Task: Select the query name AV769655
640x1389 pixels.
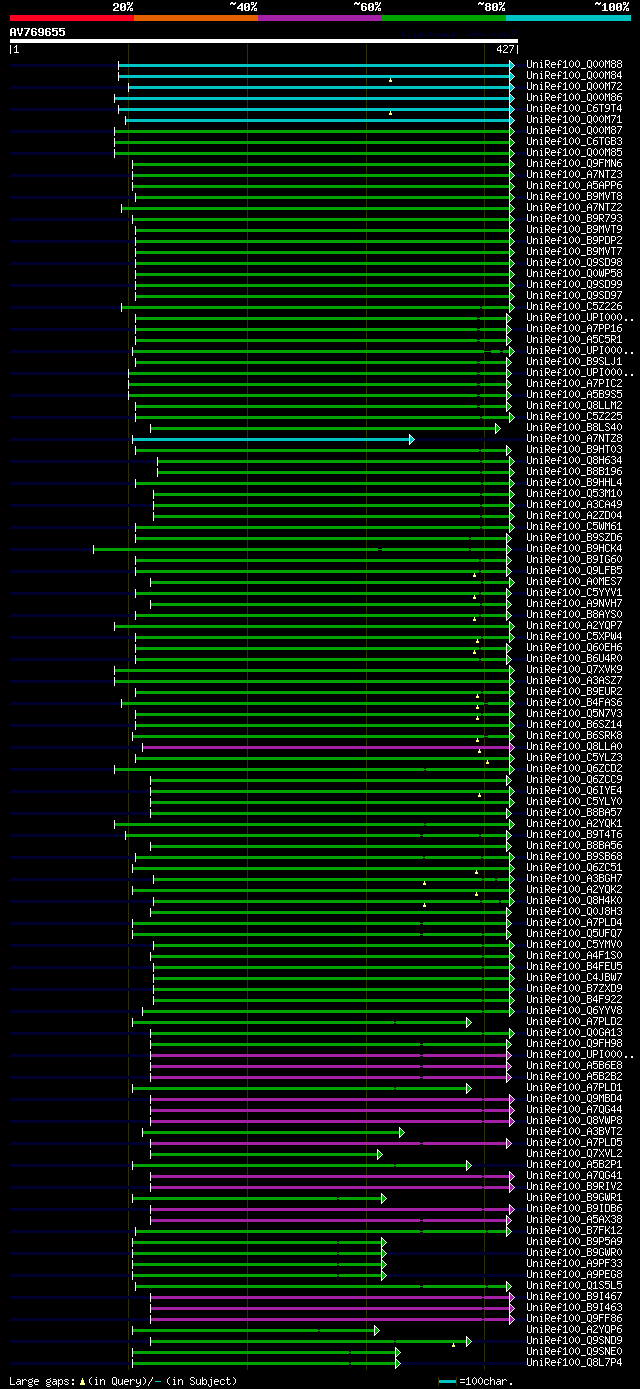Action: tap(38, 32)
